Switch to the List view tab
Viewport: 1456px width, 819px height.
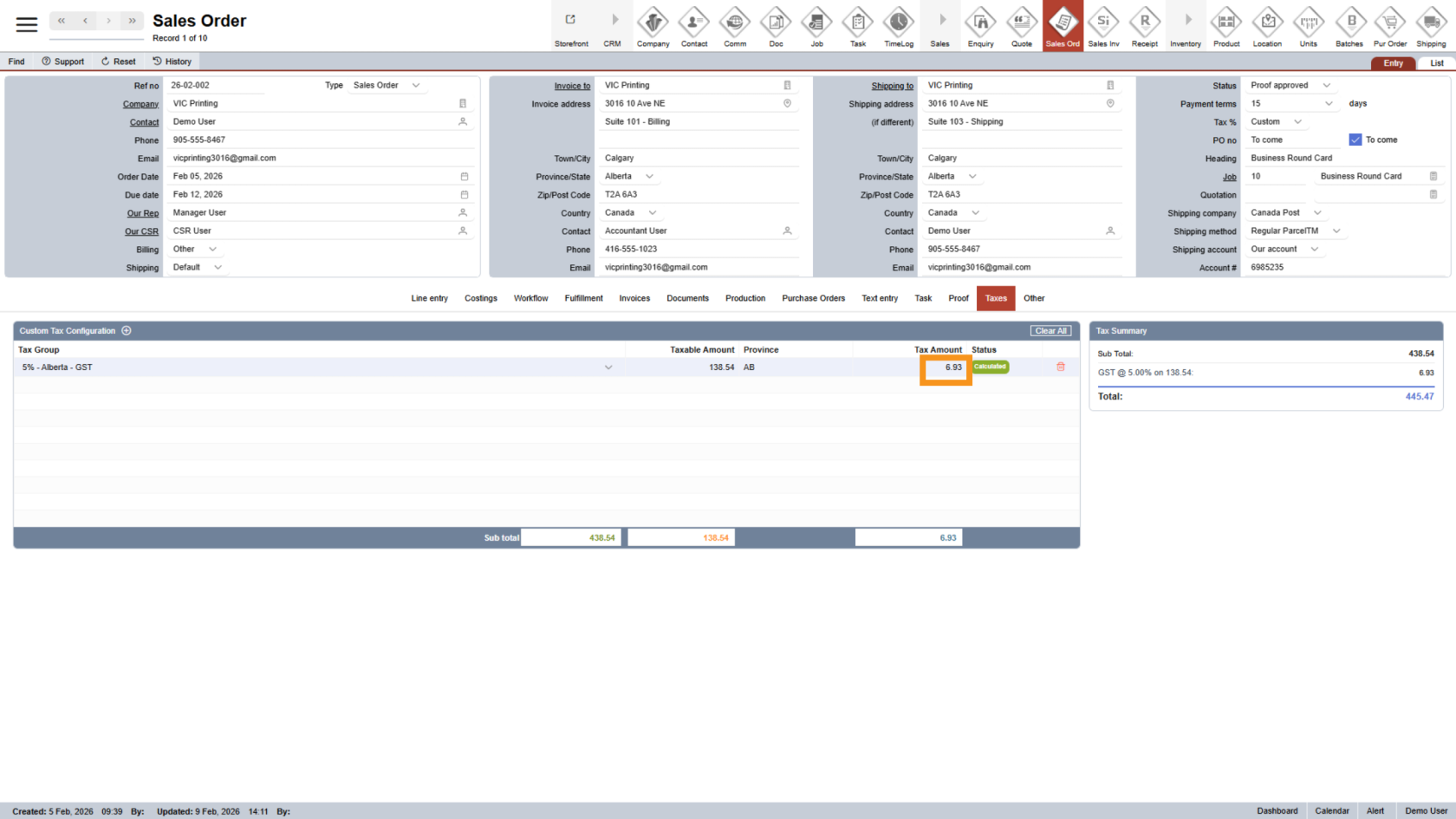(1436, 63)
